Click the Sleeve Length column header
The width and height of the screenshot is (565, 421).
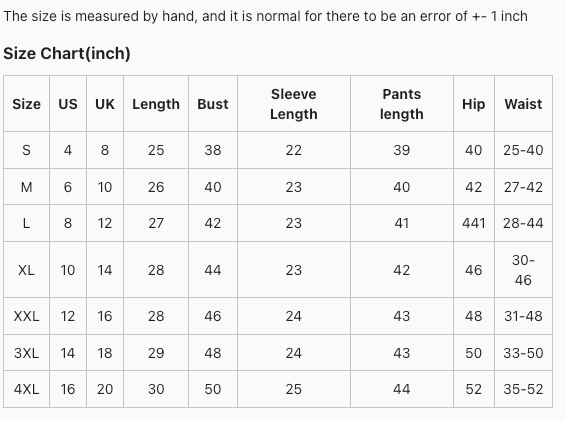[294, 104]
